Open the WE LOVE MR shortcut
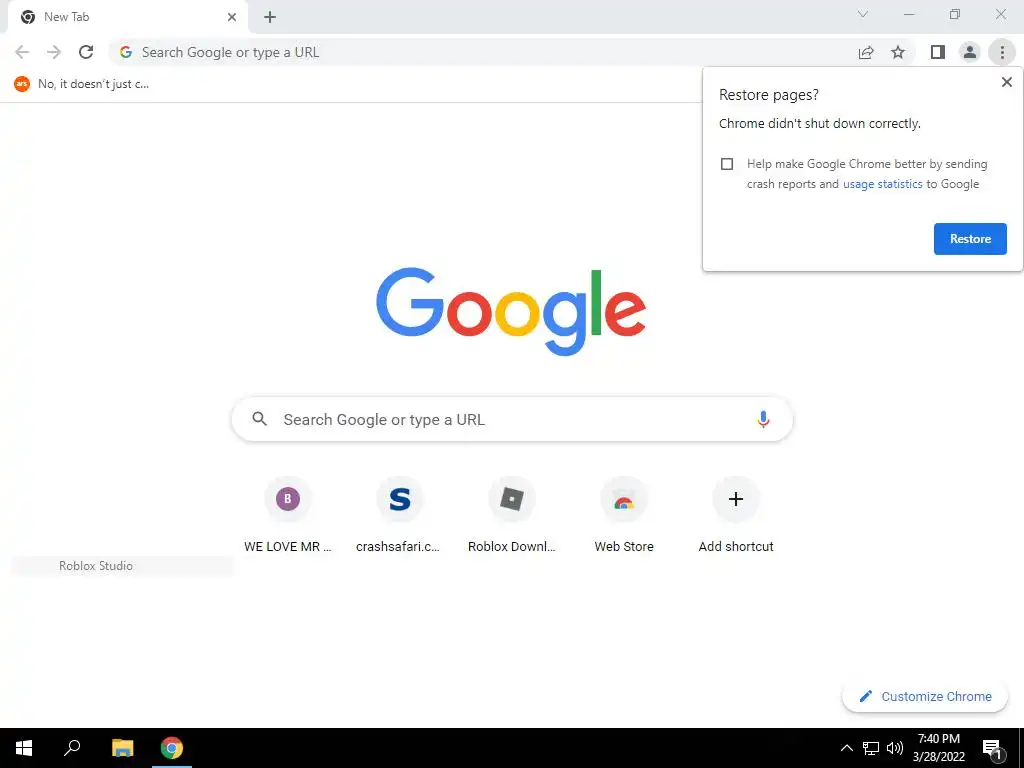 coord(287,515)
